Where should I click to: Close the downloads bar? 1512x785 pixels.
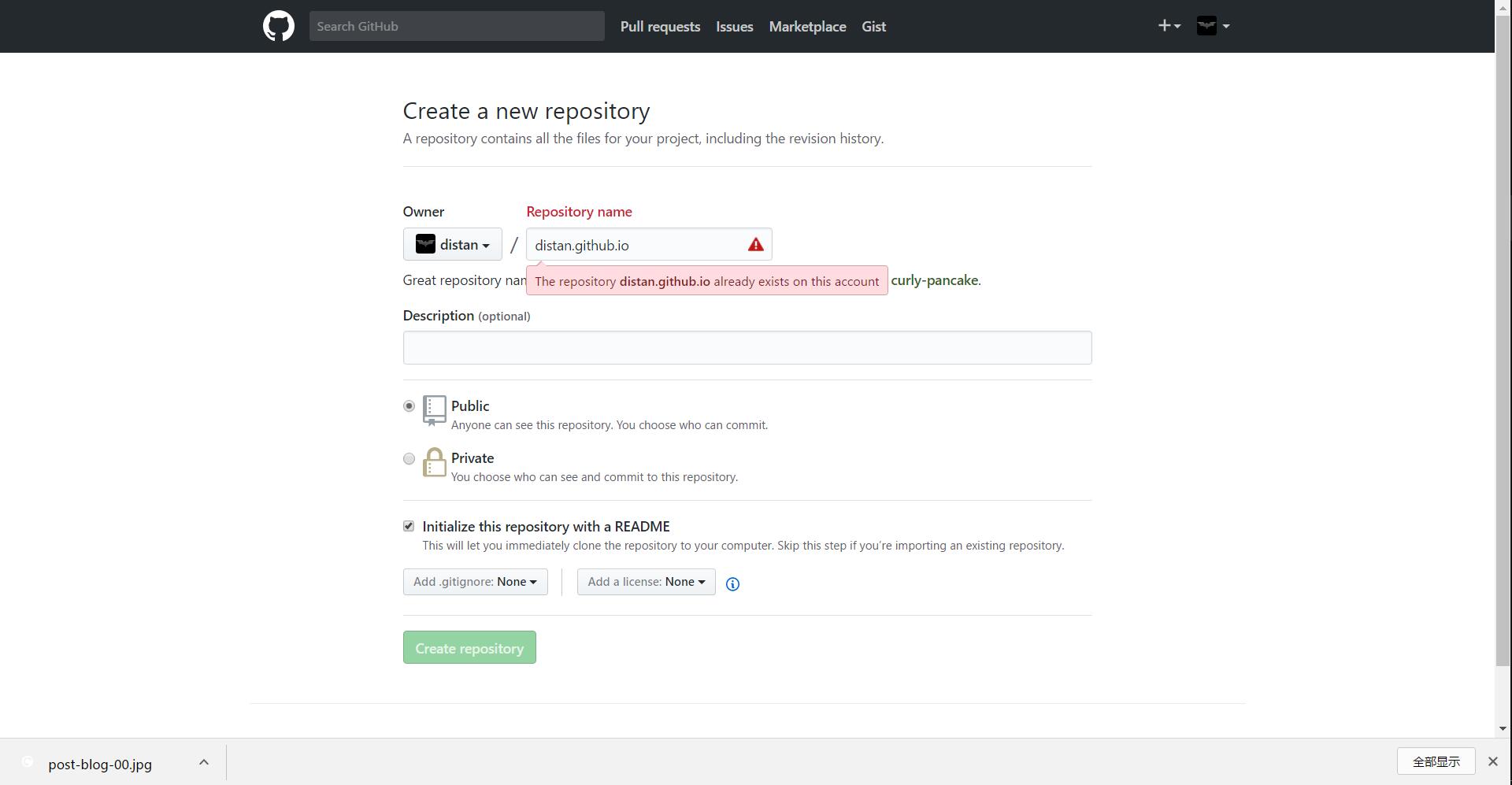1492,761
